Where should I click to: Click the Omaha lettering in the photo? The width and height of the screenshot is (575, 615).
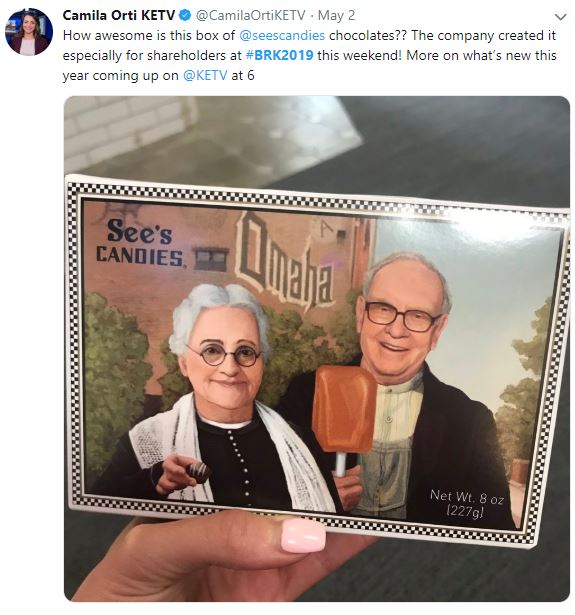[x=284, y=263]
